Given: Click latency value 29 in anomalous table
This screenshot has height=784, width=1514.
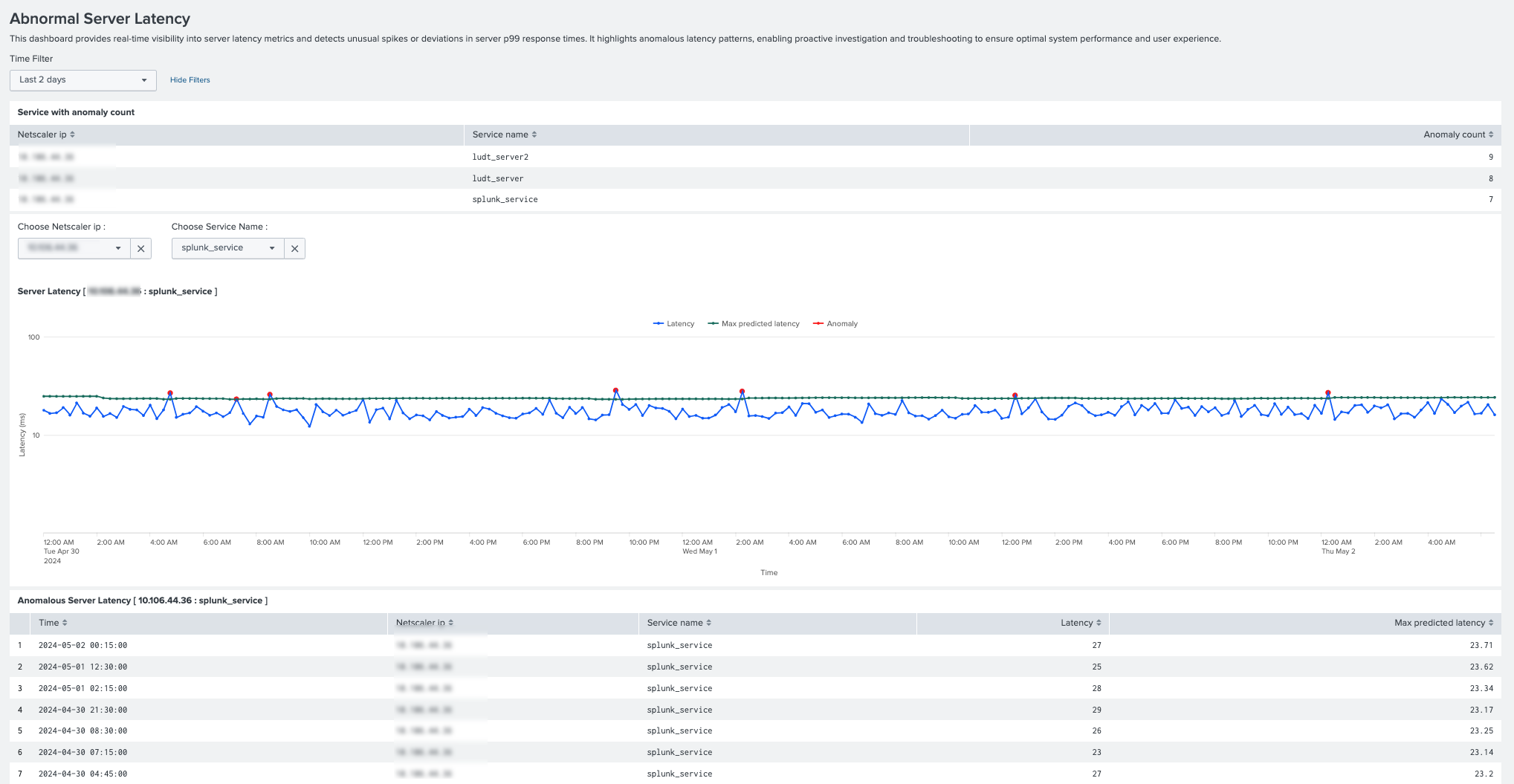Looking at the screenshot, I should coord(1096,710).
